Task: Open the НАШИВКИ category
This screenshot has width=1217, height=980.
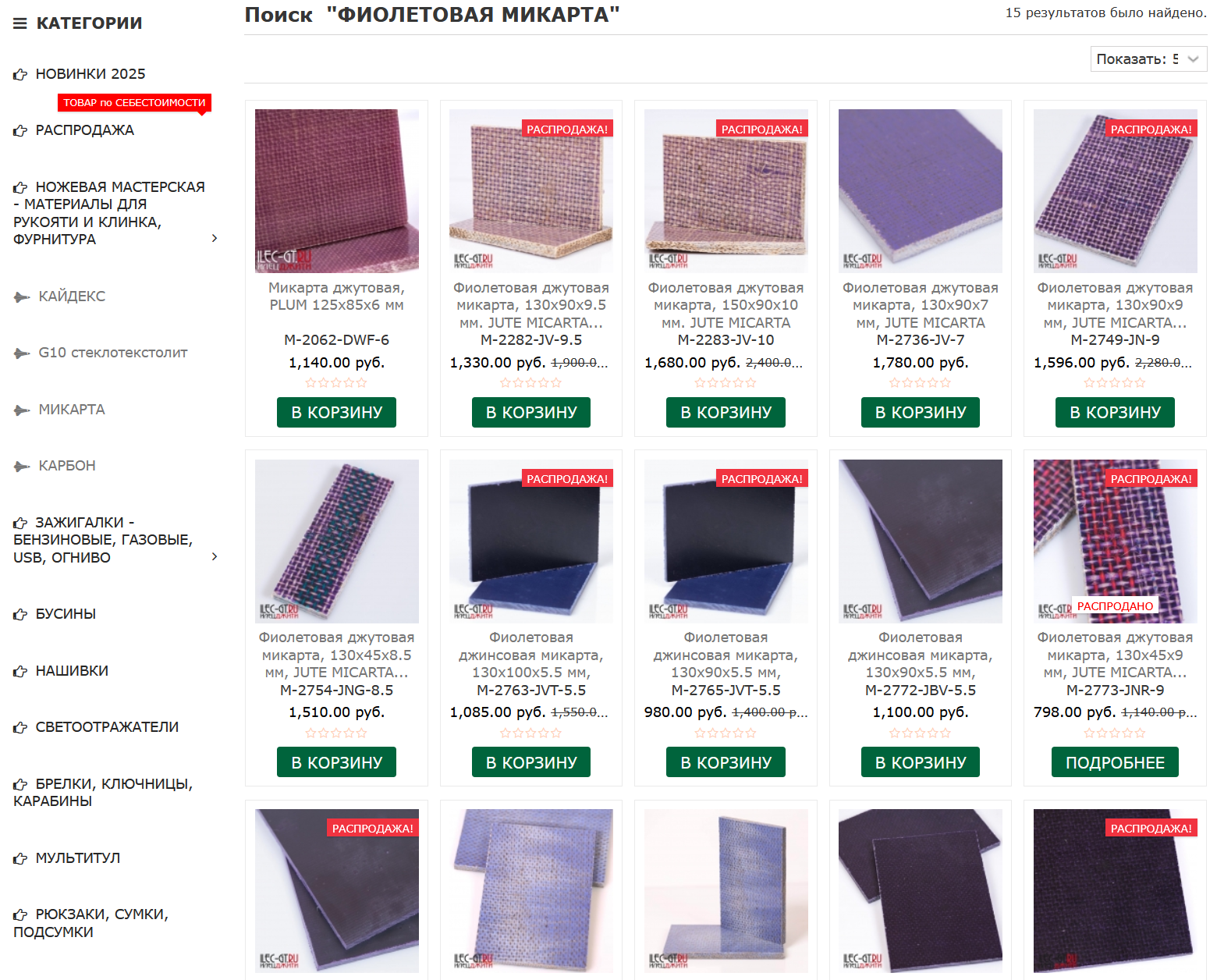Action: (x=72, y=671)
